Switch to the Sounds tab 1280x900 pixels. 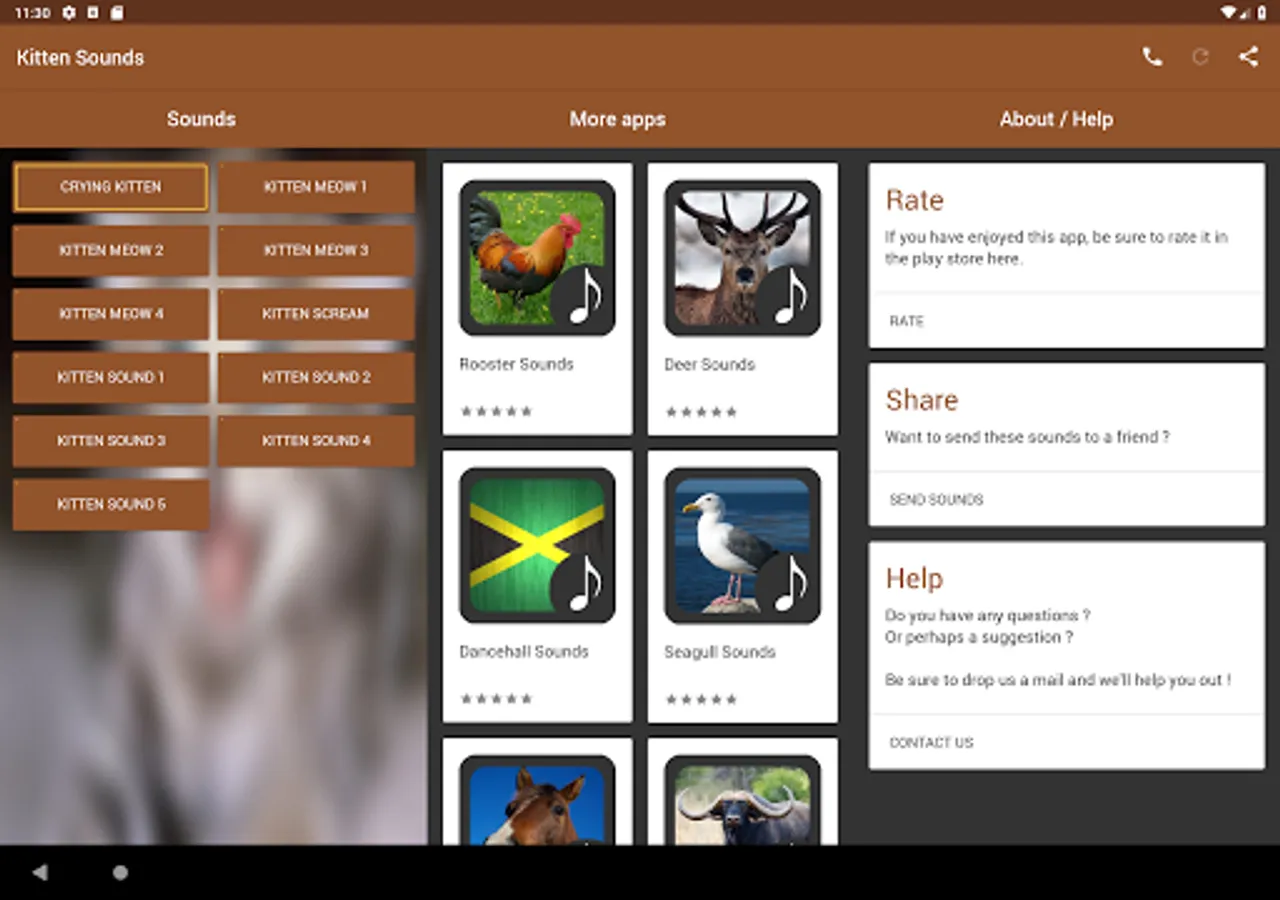coord(201,119)
